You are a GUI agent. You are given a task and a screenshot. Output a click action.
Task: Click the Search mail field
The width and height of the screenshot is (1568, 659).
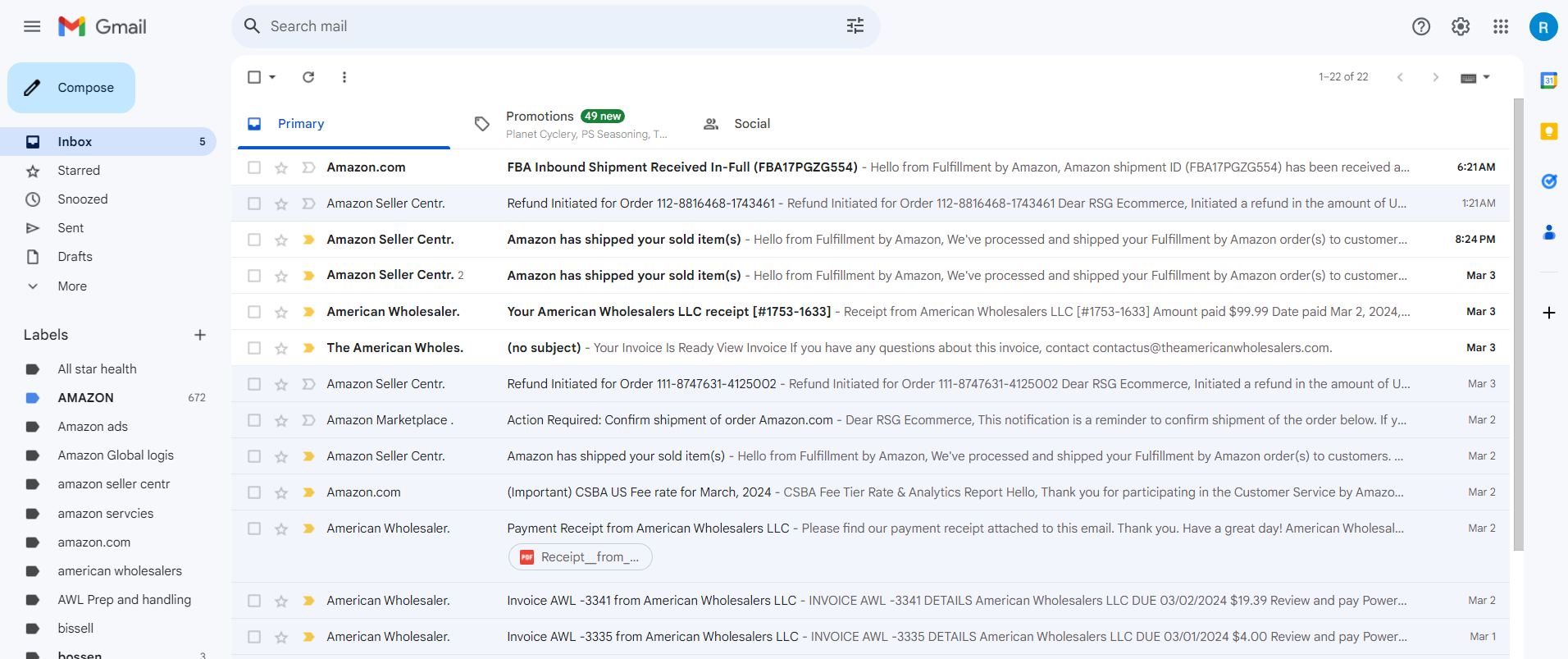[x=556, y=26]
